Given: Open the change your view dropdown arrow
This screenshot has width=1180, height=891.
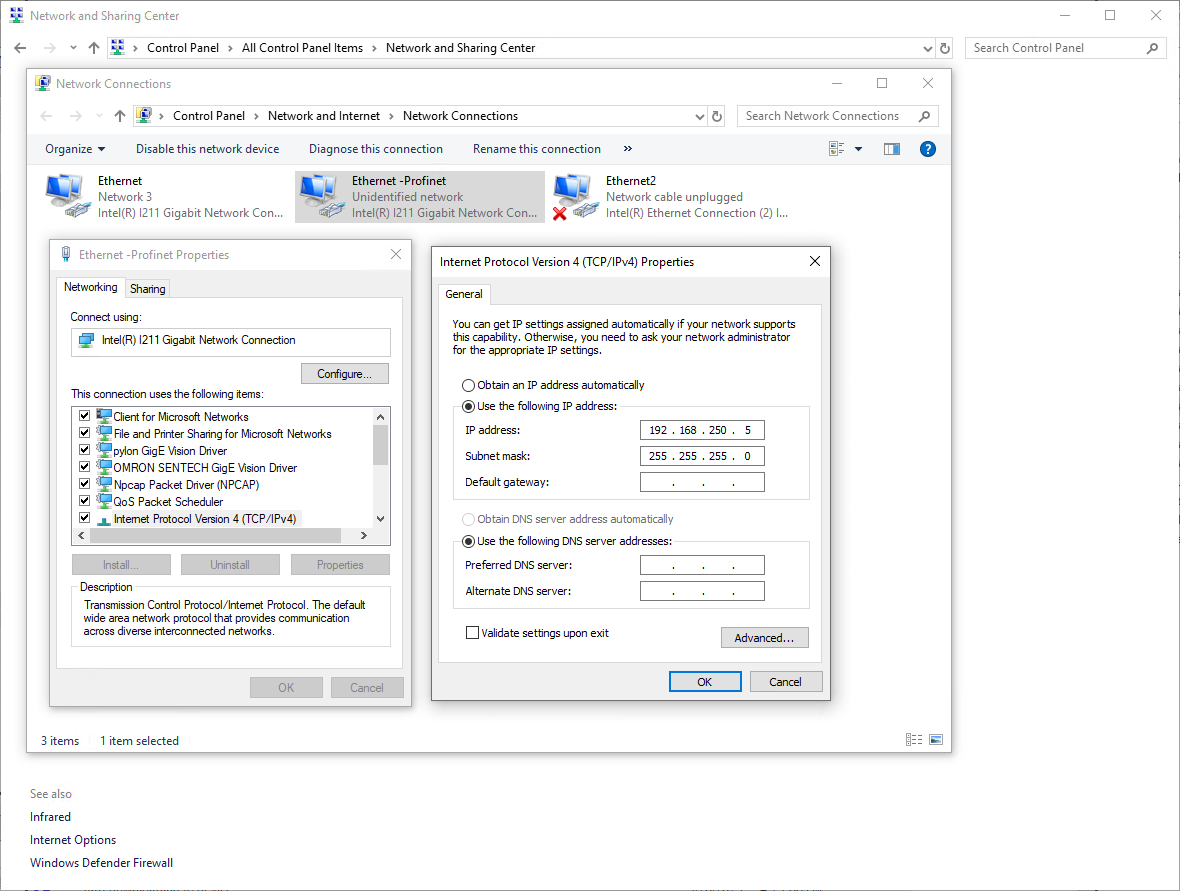Looking at the screenshot, I should tap(858, 149).
